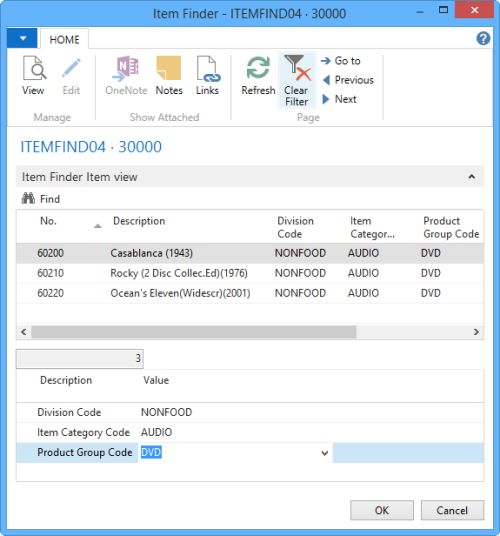Click the horizontal scrollbar right arrow
The height and width of the screenshot is (536, 500).
click(x=476, y=332)
